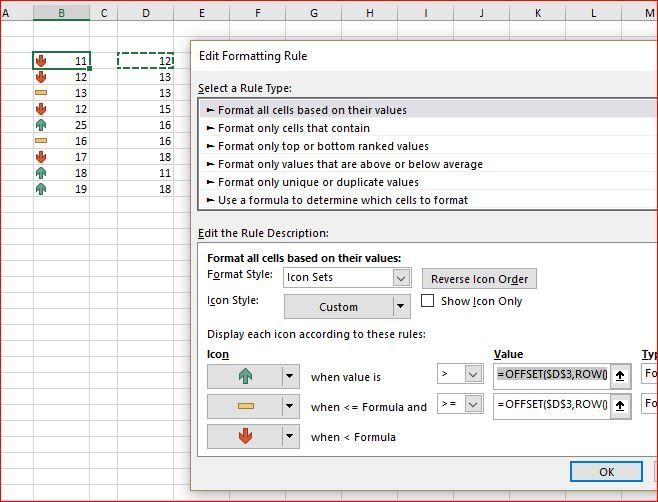This screenshot has width=658, height=502.
Task: Click cell D3 with value 12
Action: click(x=146, y=61)
